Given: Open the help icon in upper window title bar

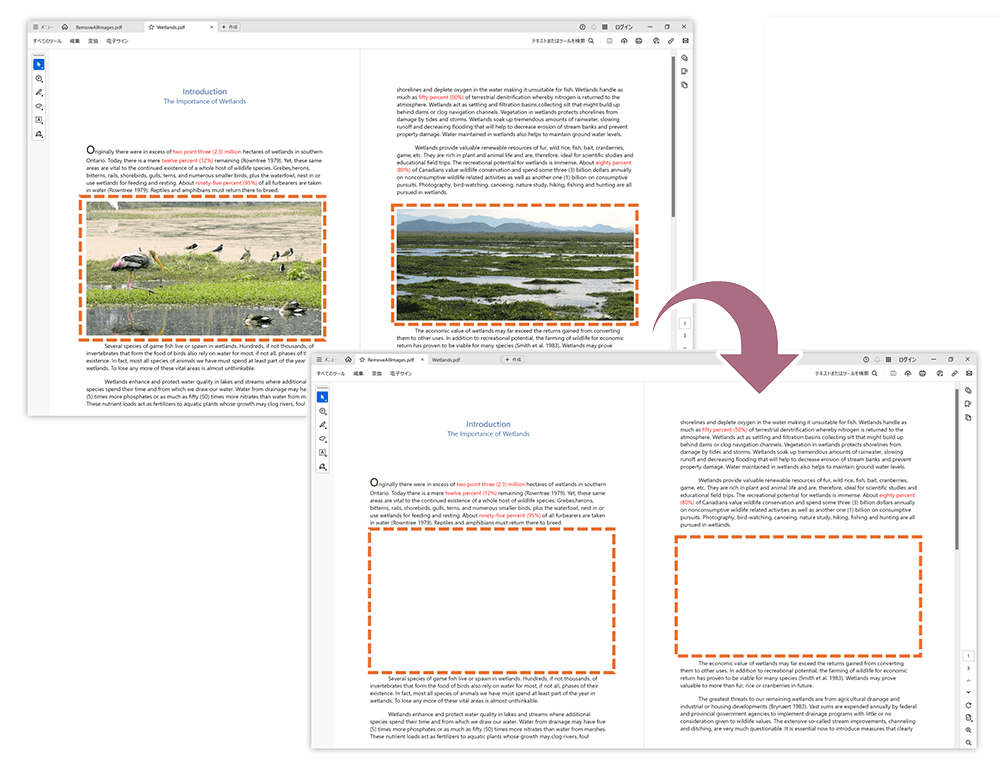Looking at the screenshot, I should pyautogui.click(x=583, y=27).
